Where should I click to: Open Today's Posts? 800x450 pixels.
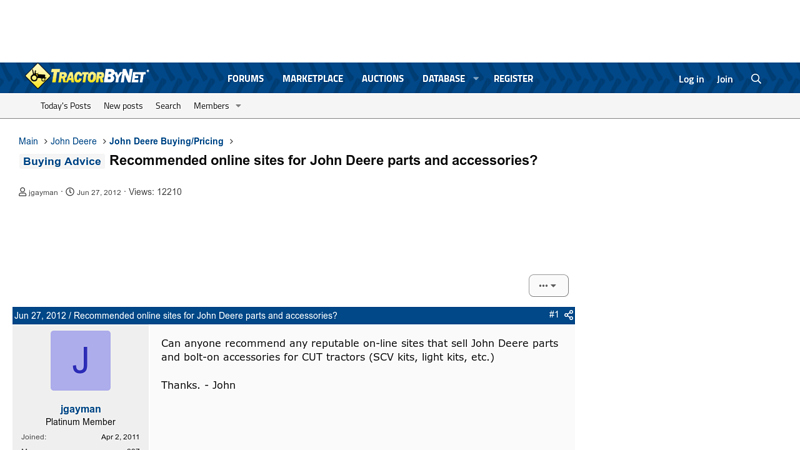[x=65, y=106]
